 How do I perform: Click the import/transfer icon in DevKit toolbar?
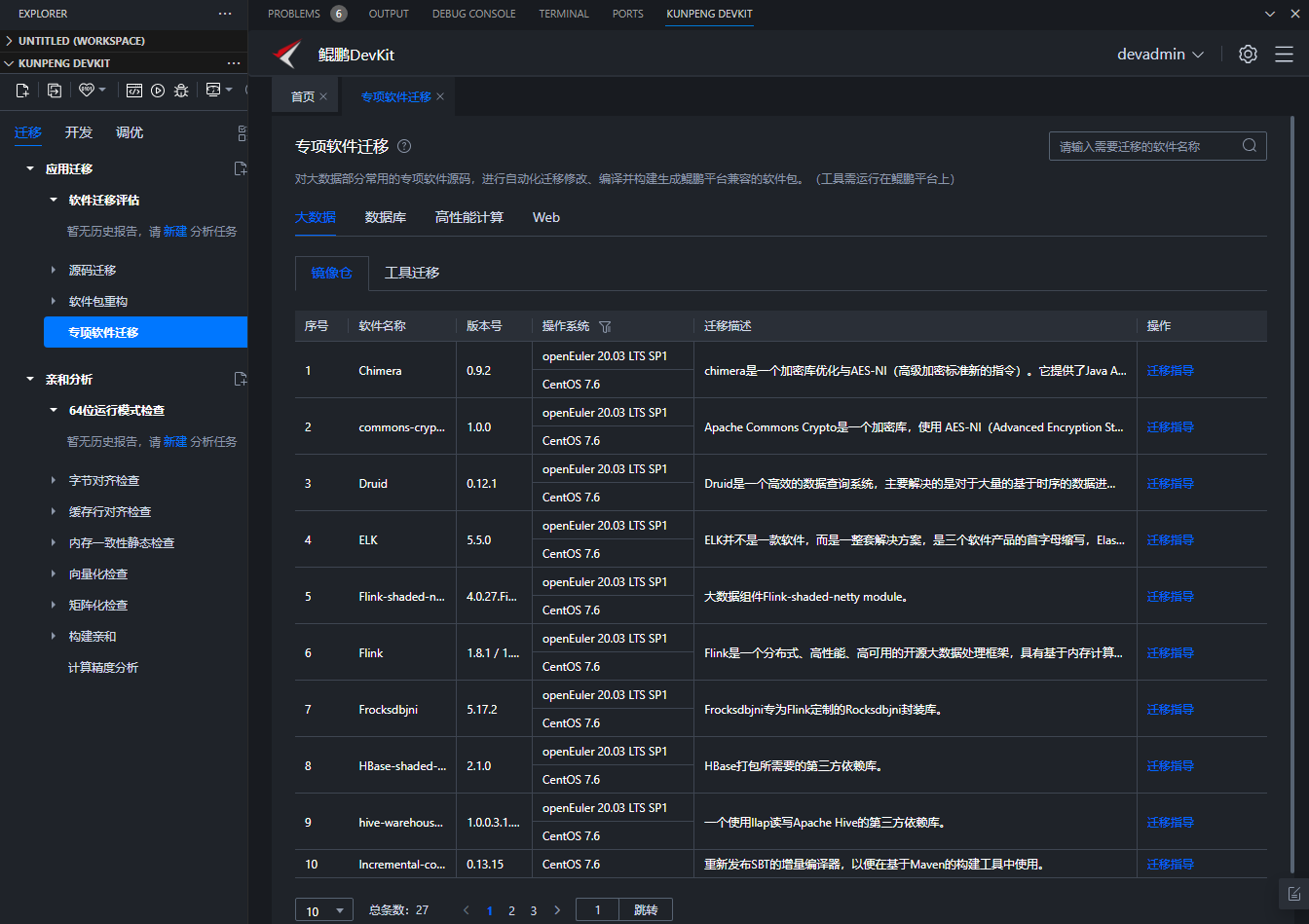point(55,90)
